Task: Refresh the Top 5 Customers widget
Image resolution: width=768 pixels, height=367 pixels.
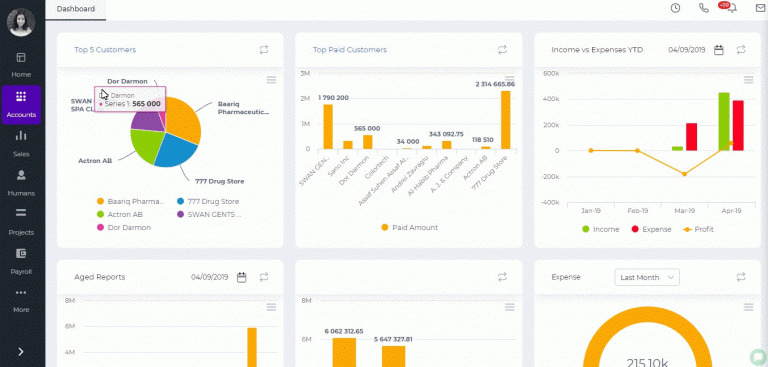Action: coord(264,49)
